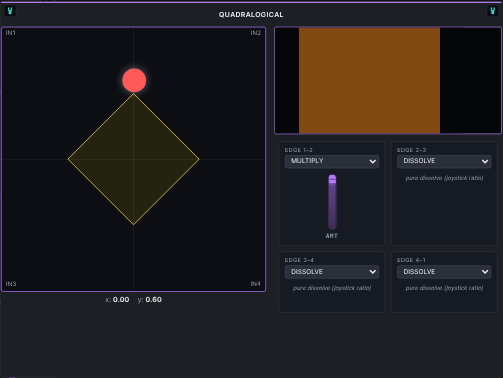This screenshot has width=503, height=378.
Task: Click the orange output preview
Action: (369, 80)
